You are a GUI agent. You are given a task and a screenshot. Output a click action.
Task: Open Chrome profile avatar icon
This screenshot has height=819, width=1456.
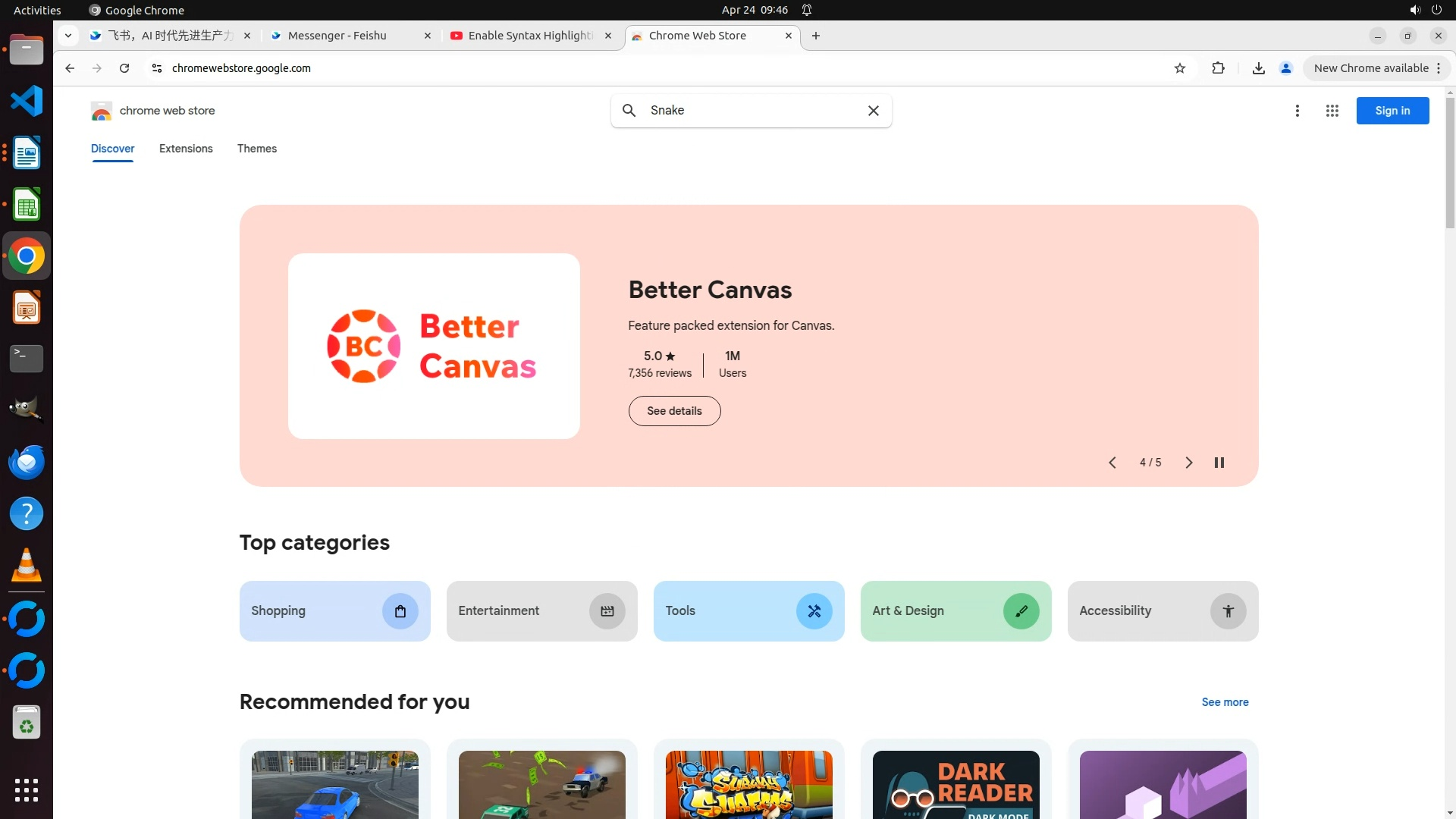click(x=1285, y=68)
